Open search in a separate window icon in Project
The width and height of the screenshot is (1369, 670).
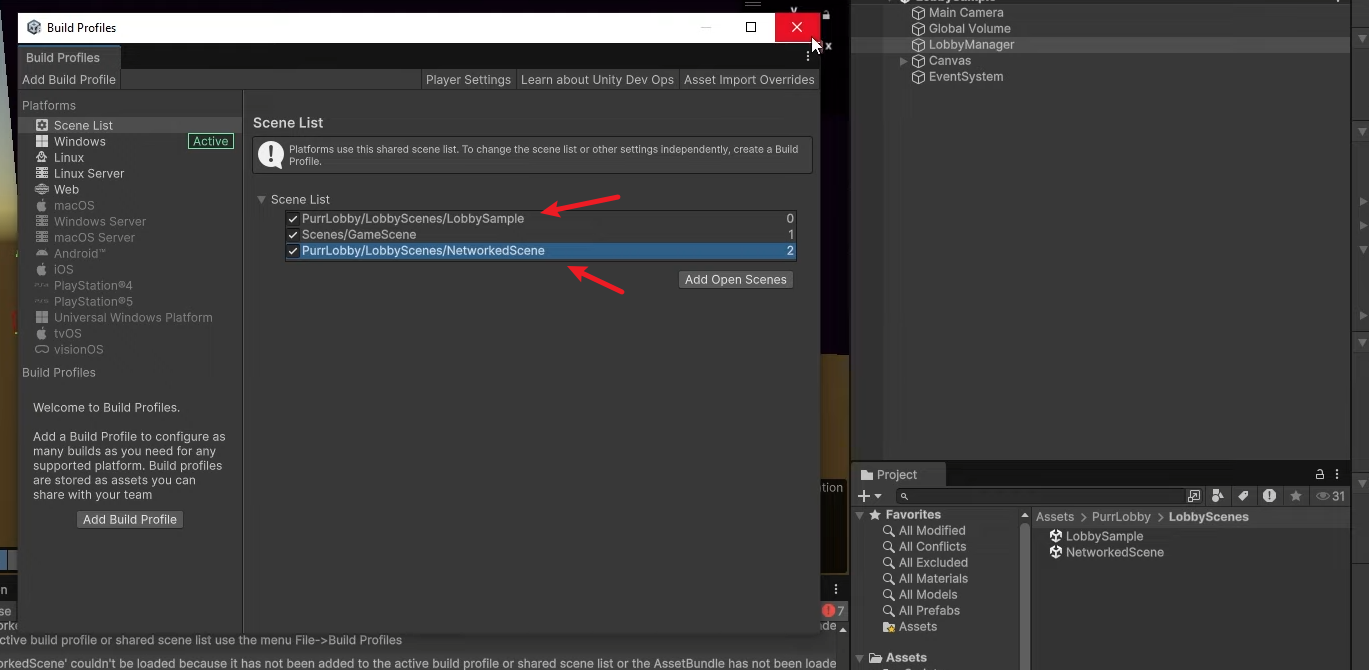(1194, 496)
